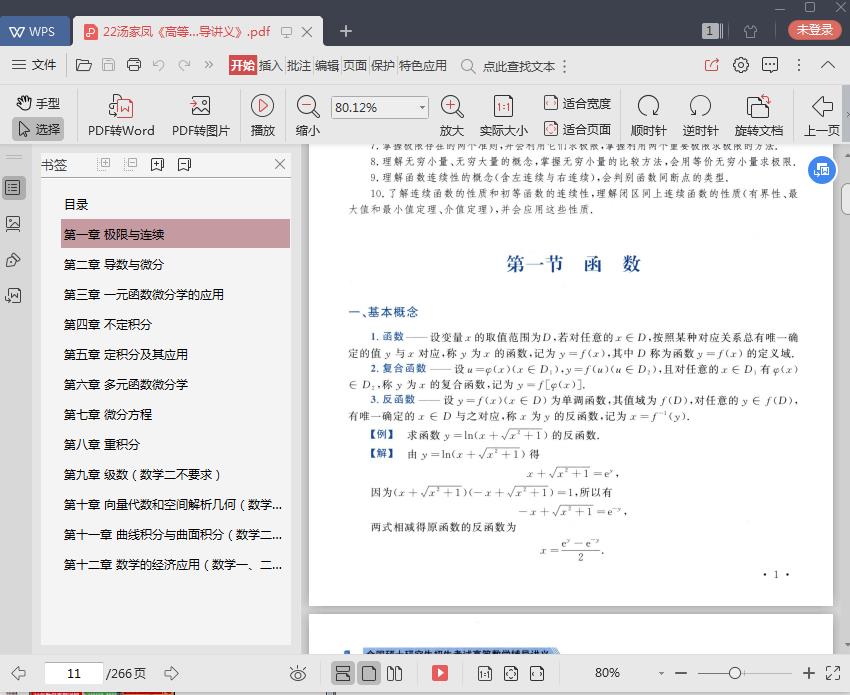Click the zoom slider handle
This screenshot has height=695, width=850.
[x=735, y=673]
